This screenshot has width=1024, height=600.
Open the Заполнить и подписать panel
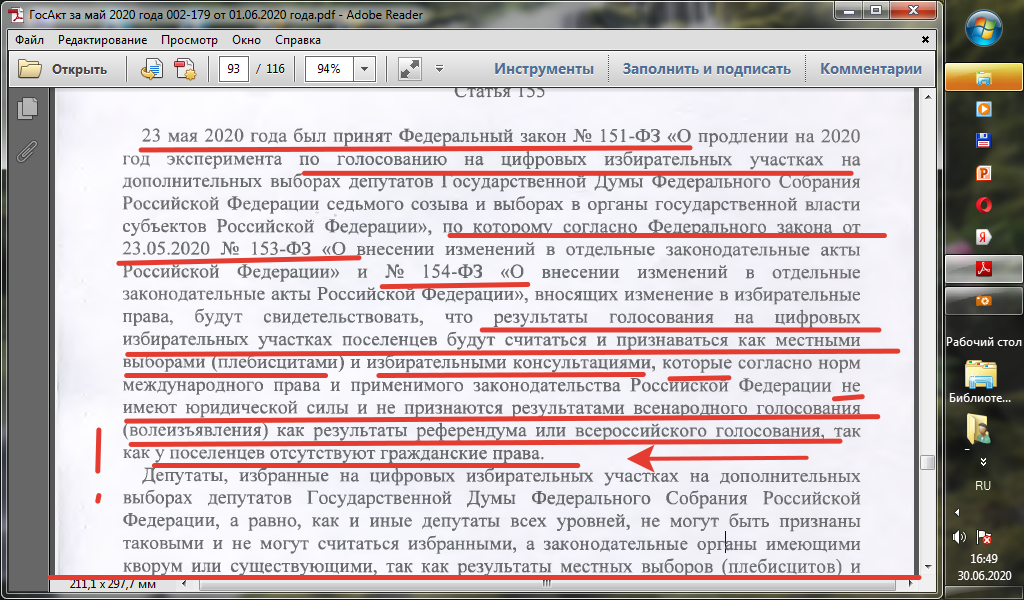pos(707,69)
